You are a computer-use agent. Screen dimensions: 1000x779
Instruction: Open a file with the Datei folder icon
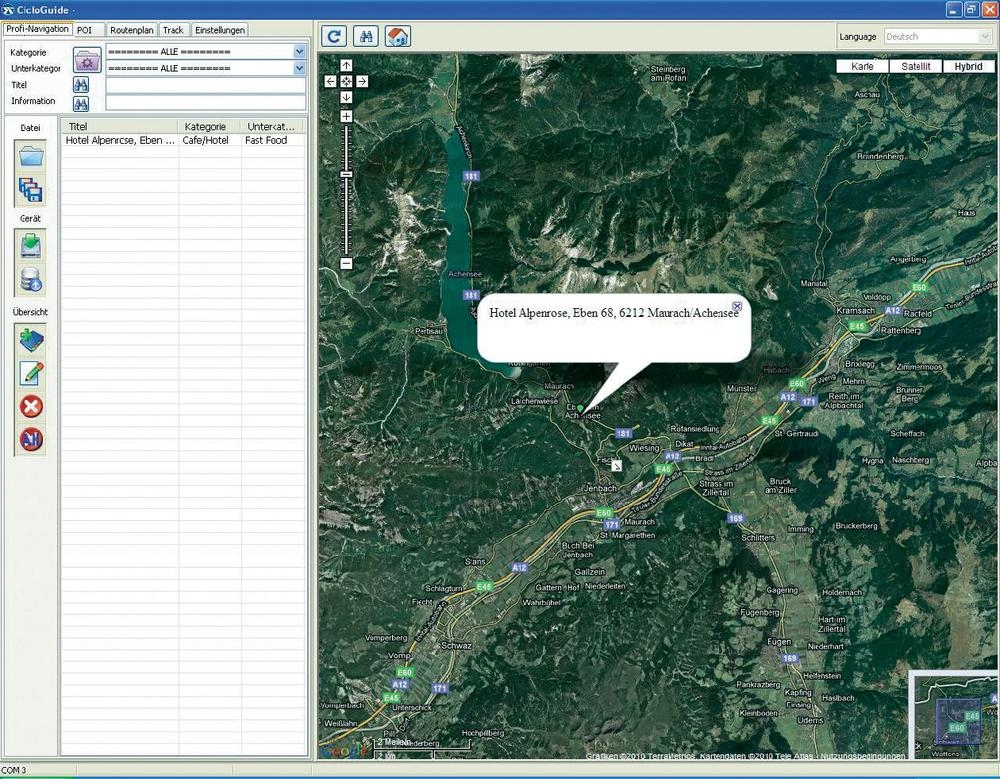(x=31, y=156)
